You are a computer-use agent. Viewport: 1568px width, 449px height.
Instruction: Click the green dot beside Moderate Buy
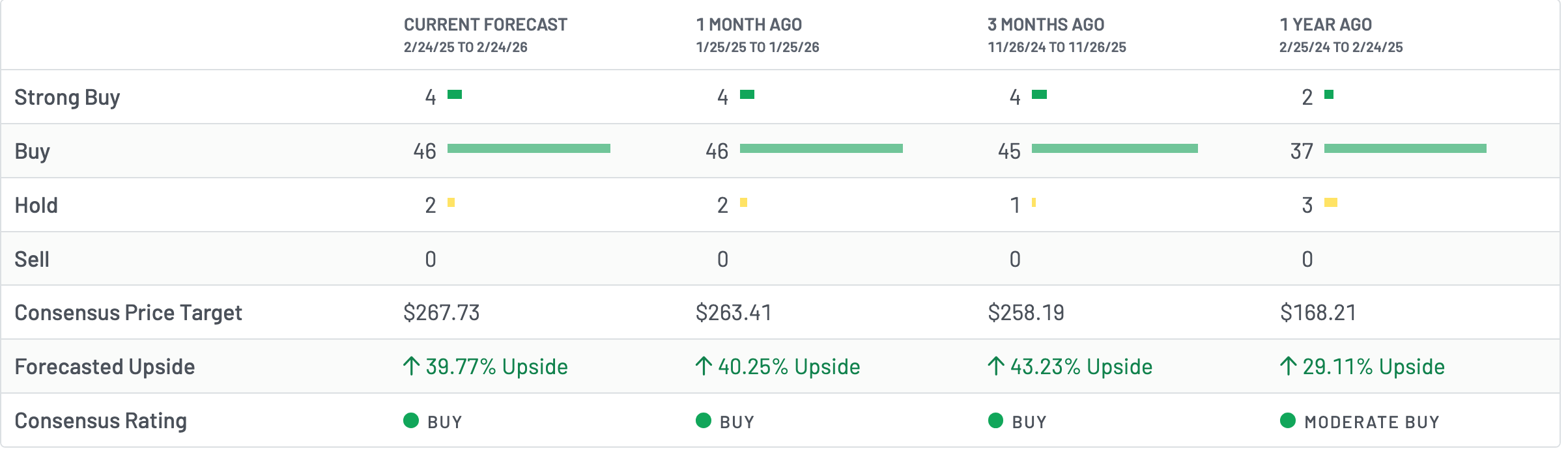click(x=1288, y=420)
